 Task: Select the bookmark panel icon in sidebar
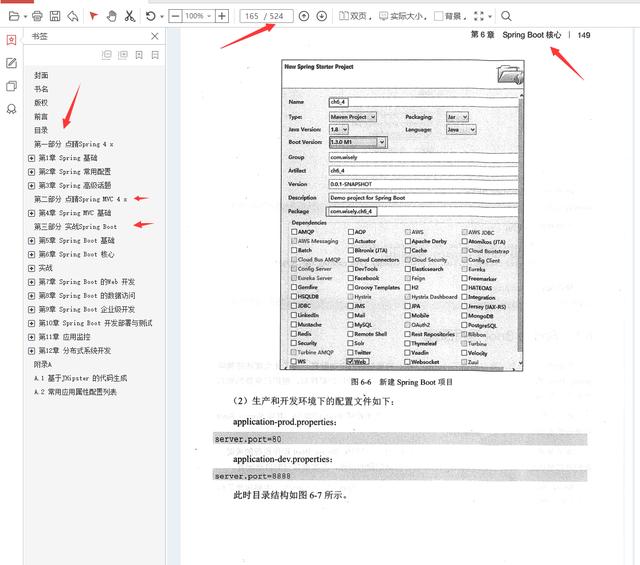(11, 40)
